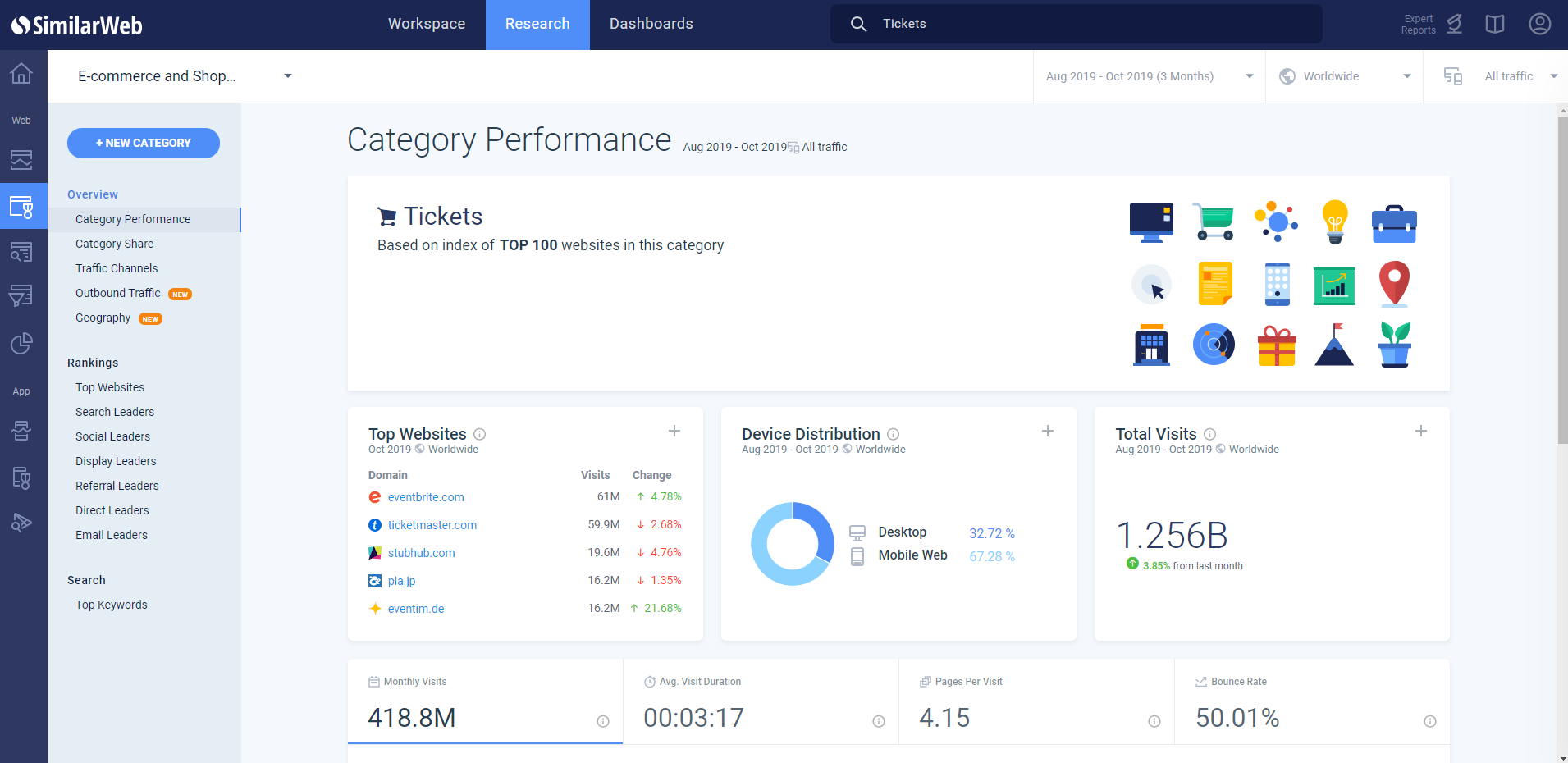Image resolution: width=1568 pixels, height=763 pixels.
Task: Open the market research sidebar icon below Web
Action: [x=21, y=159]
